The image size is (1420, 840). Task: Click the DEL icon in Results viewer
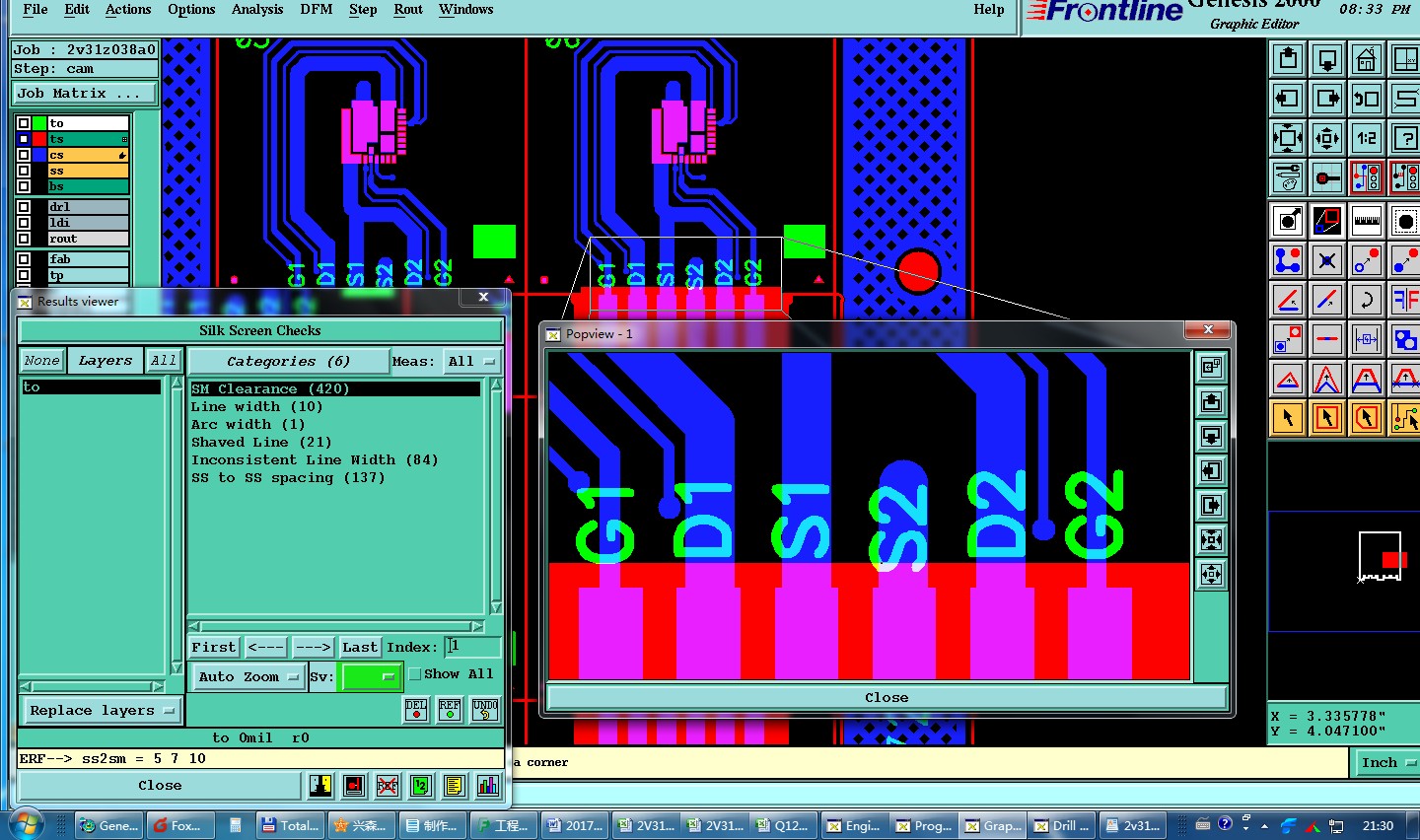point(416,710)
